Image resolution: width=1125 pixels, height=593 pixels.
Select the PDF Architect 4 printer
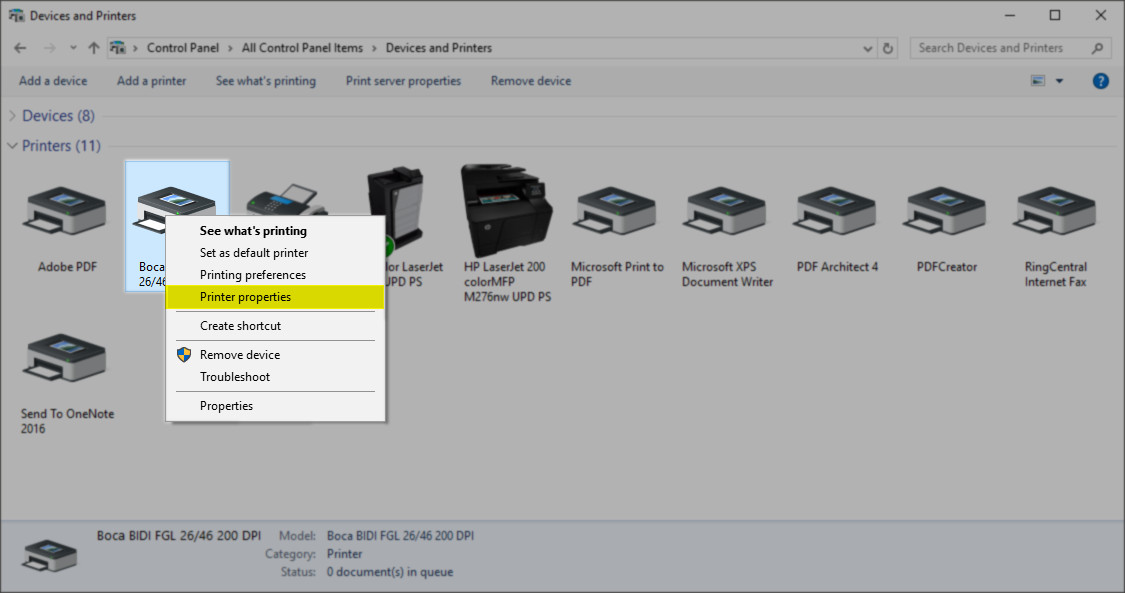[x=836, y=211]
